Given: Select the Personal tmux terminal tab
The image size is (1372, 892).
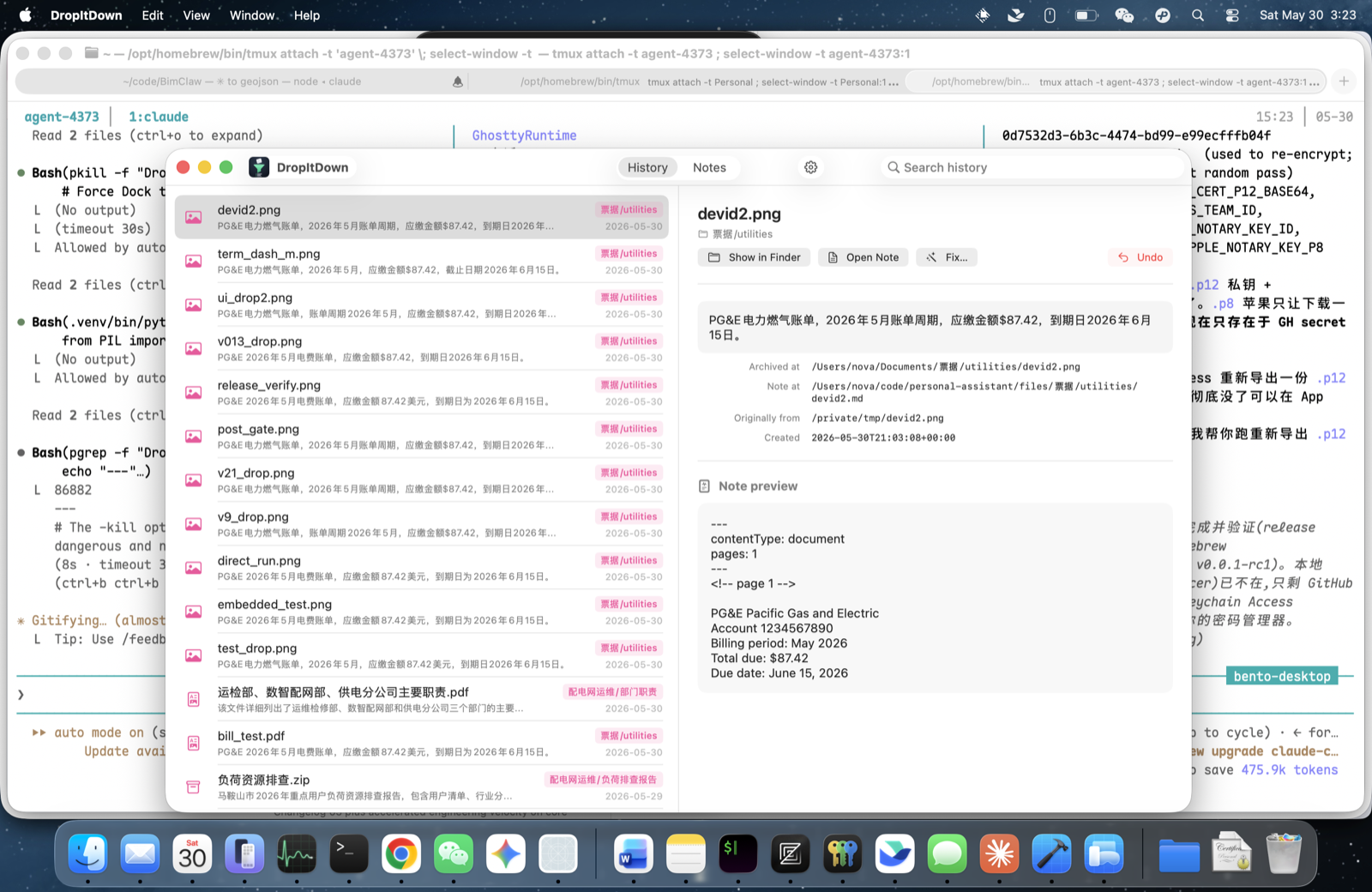Looking at the screenshot, I should click(686, 81).
